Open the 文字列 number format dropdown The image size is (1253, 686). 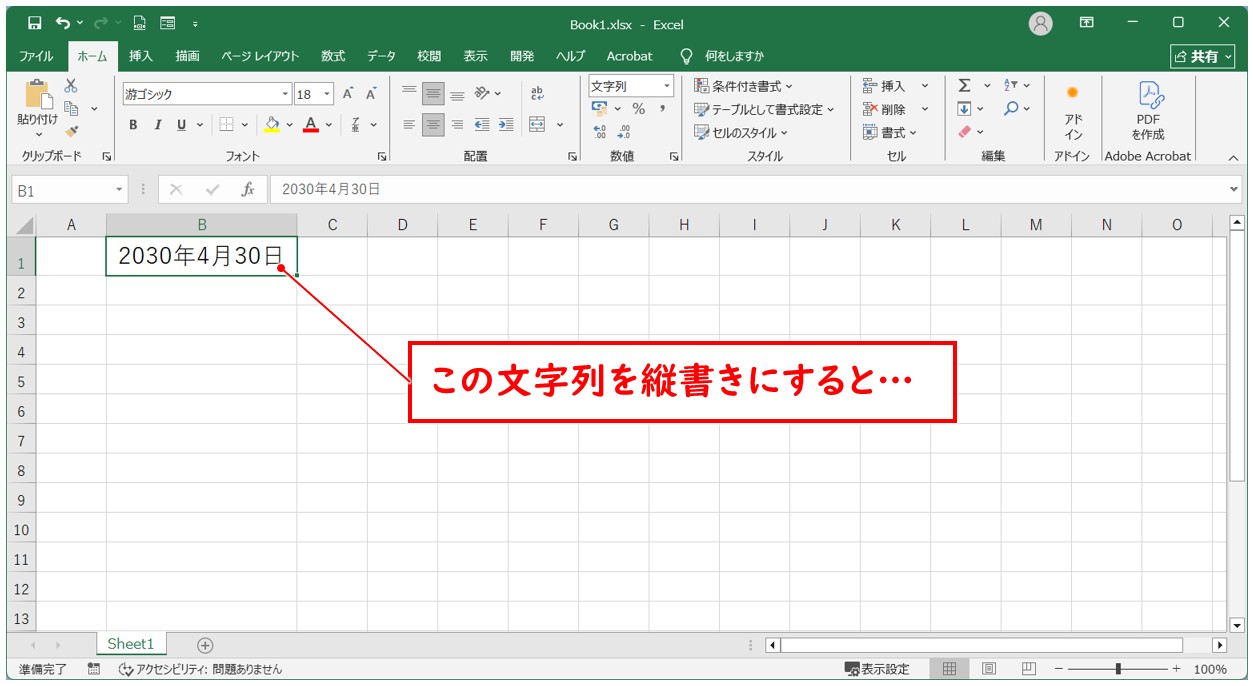point(666,86)
